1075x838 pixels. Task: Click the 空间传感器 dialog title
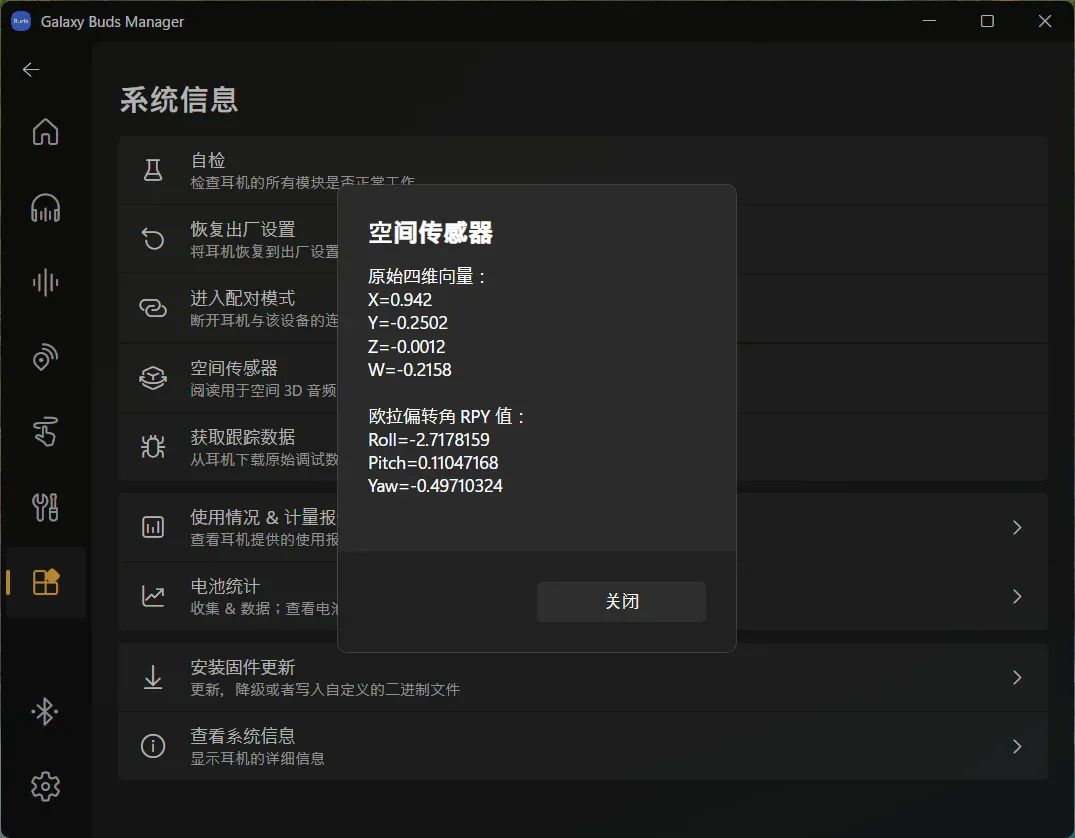pyautogui.click(x=430, y=232)
